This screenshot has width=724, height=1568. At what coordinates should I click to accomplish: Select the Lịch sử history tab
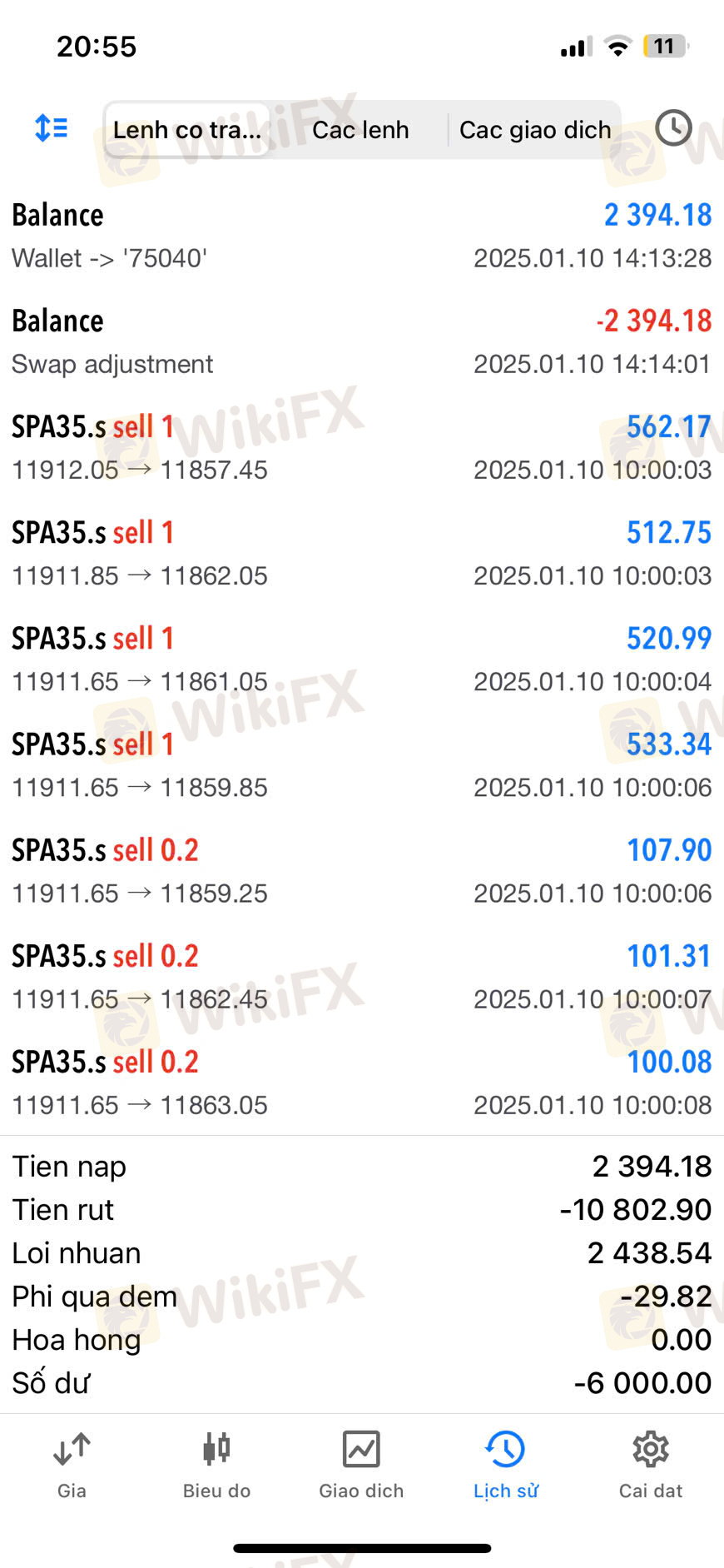point(506,1466)
